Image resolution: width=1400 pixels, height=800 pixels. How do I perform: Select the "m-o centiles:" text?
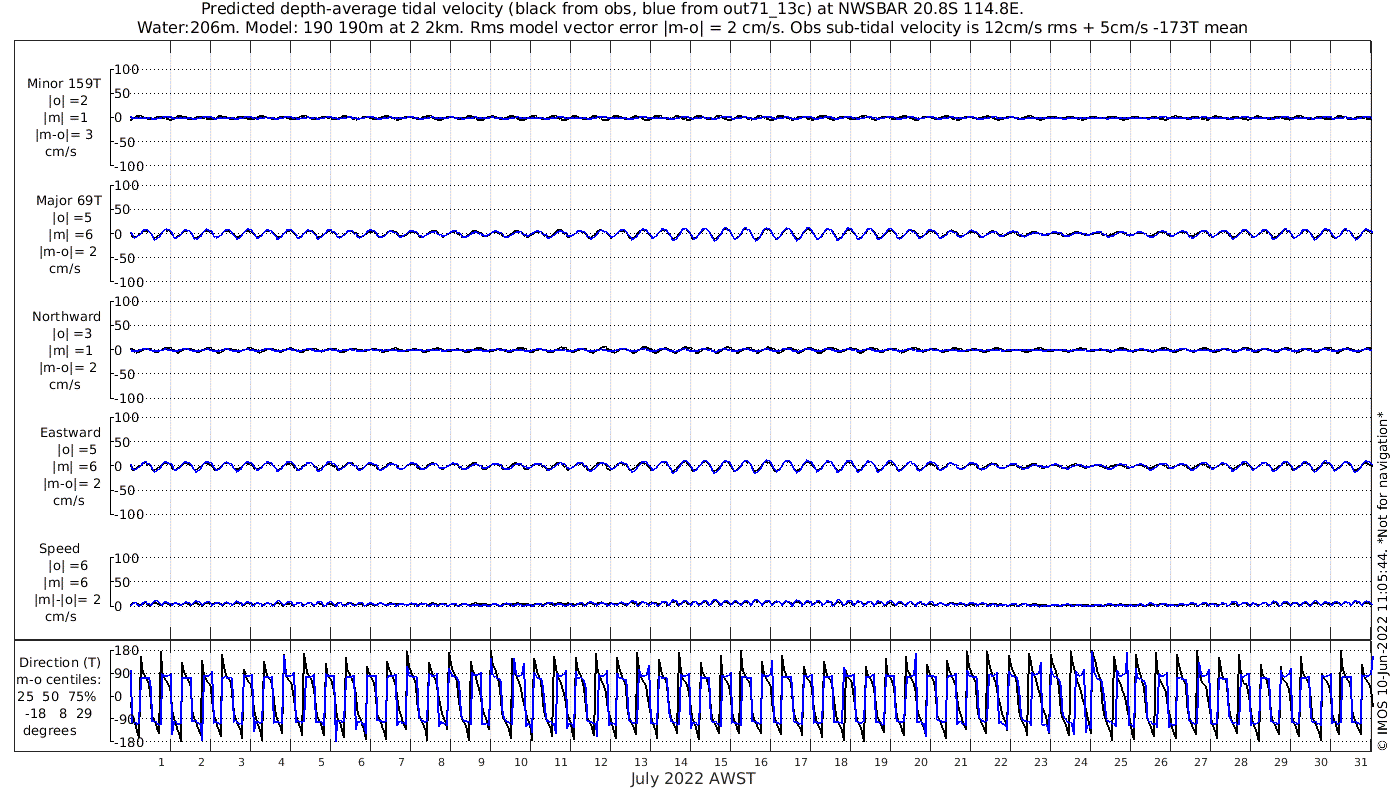59,679
